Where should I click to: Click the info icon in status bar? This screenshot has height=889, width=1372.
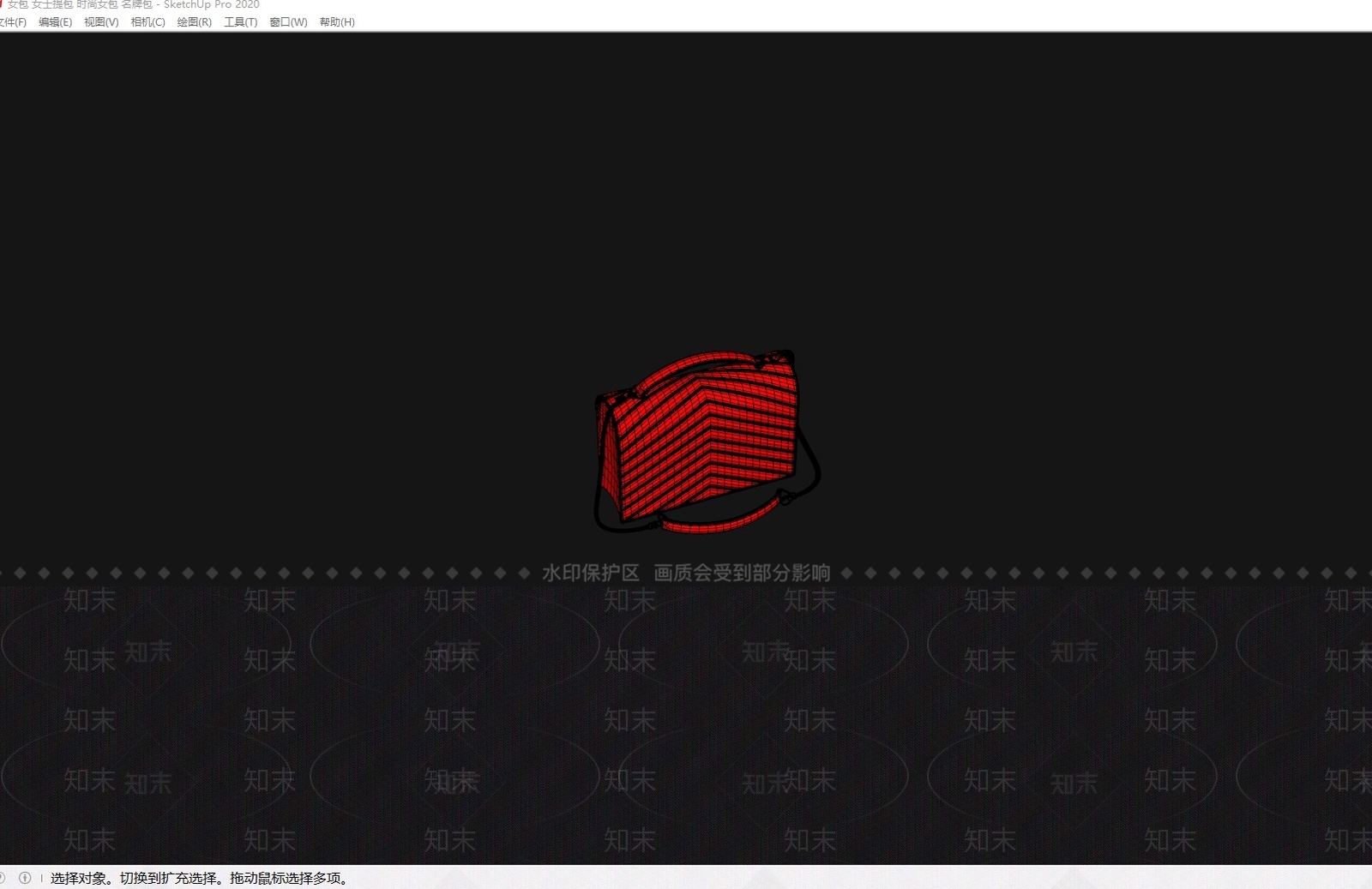25,878
